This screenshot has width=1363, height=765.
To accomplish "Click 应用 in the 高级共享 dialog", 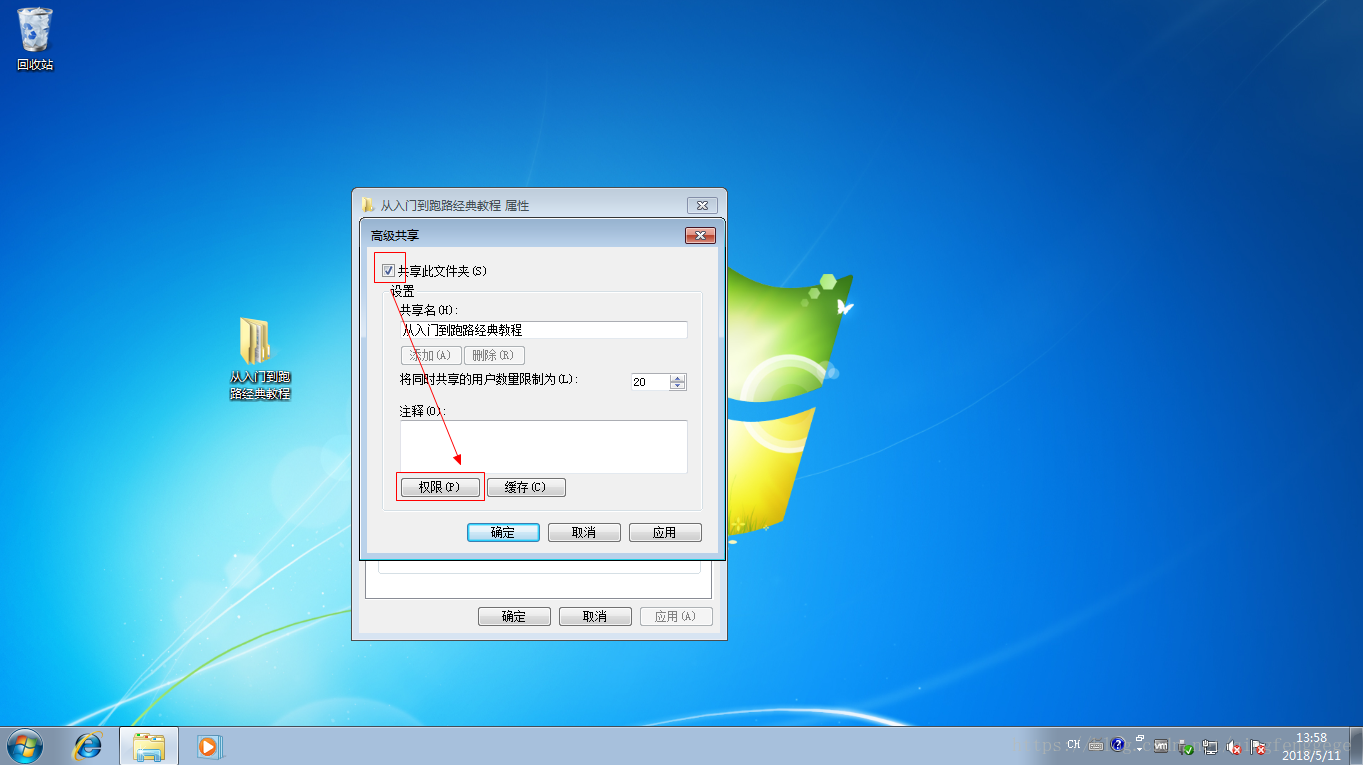I will tap(665, 532).
